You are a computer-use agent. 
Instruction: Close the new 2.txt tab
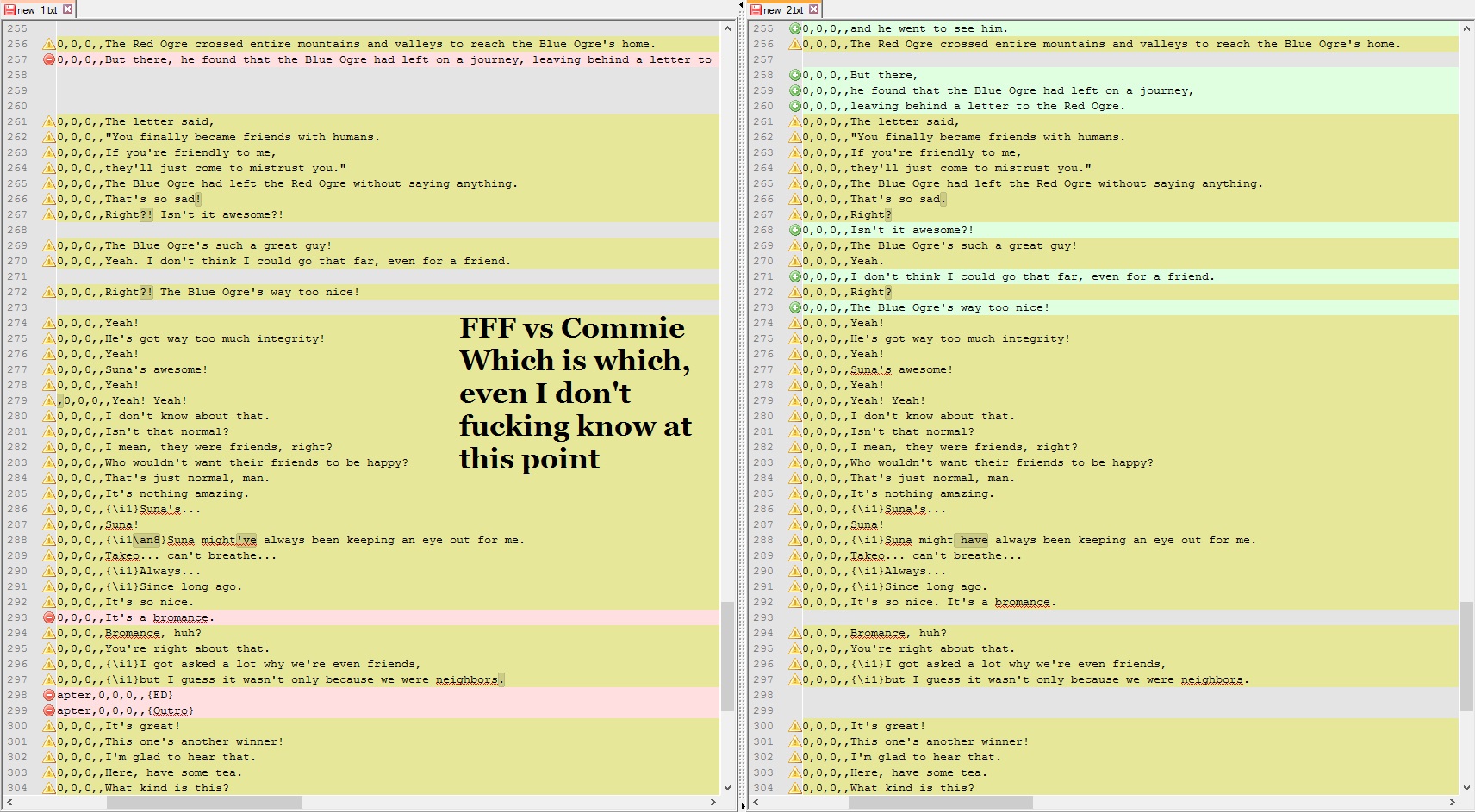point(813,9)
